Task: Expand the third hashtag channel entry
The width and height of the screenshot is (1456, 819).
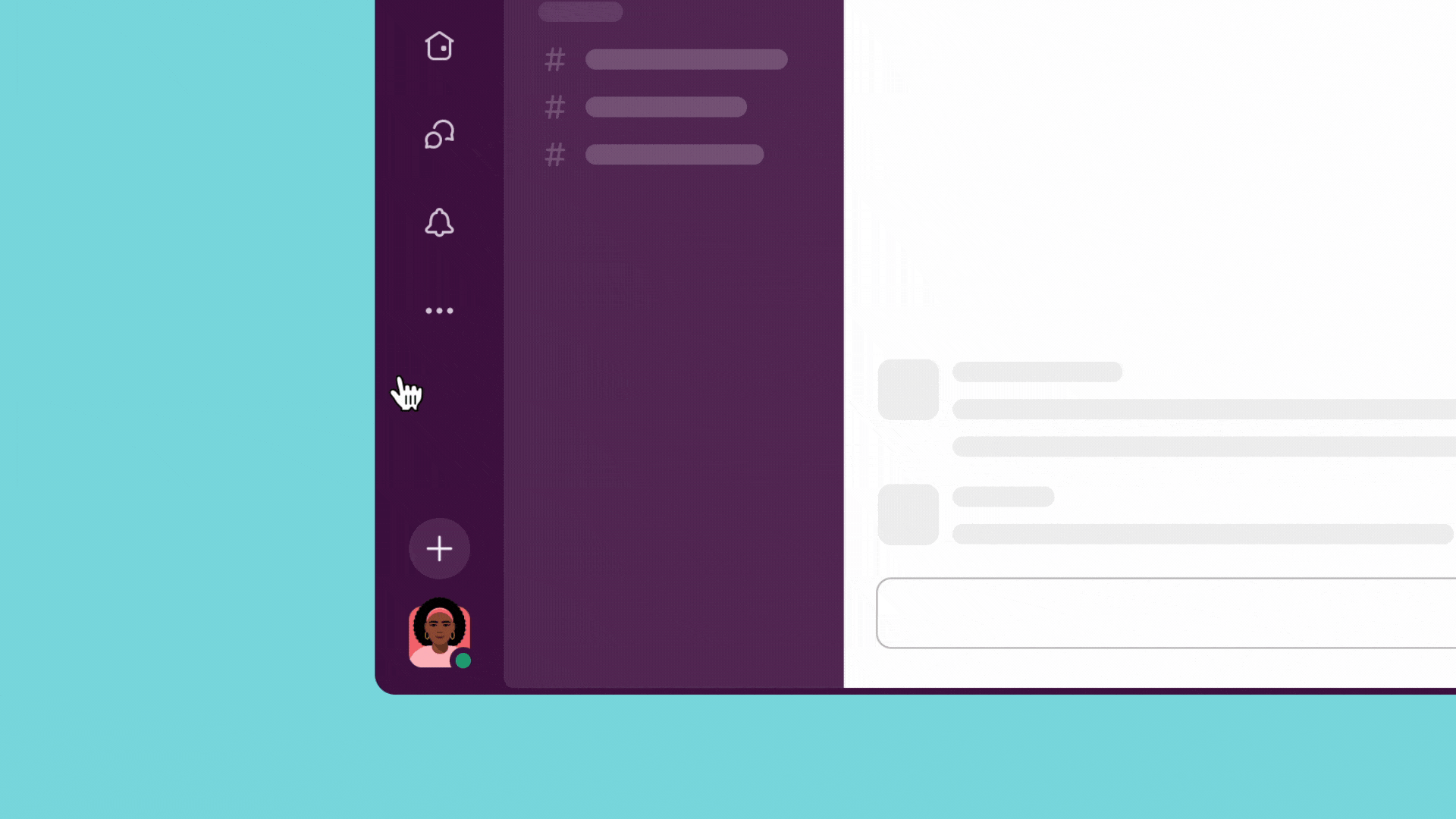Action: click(670, 154)
